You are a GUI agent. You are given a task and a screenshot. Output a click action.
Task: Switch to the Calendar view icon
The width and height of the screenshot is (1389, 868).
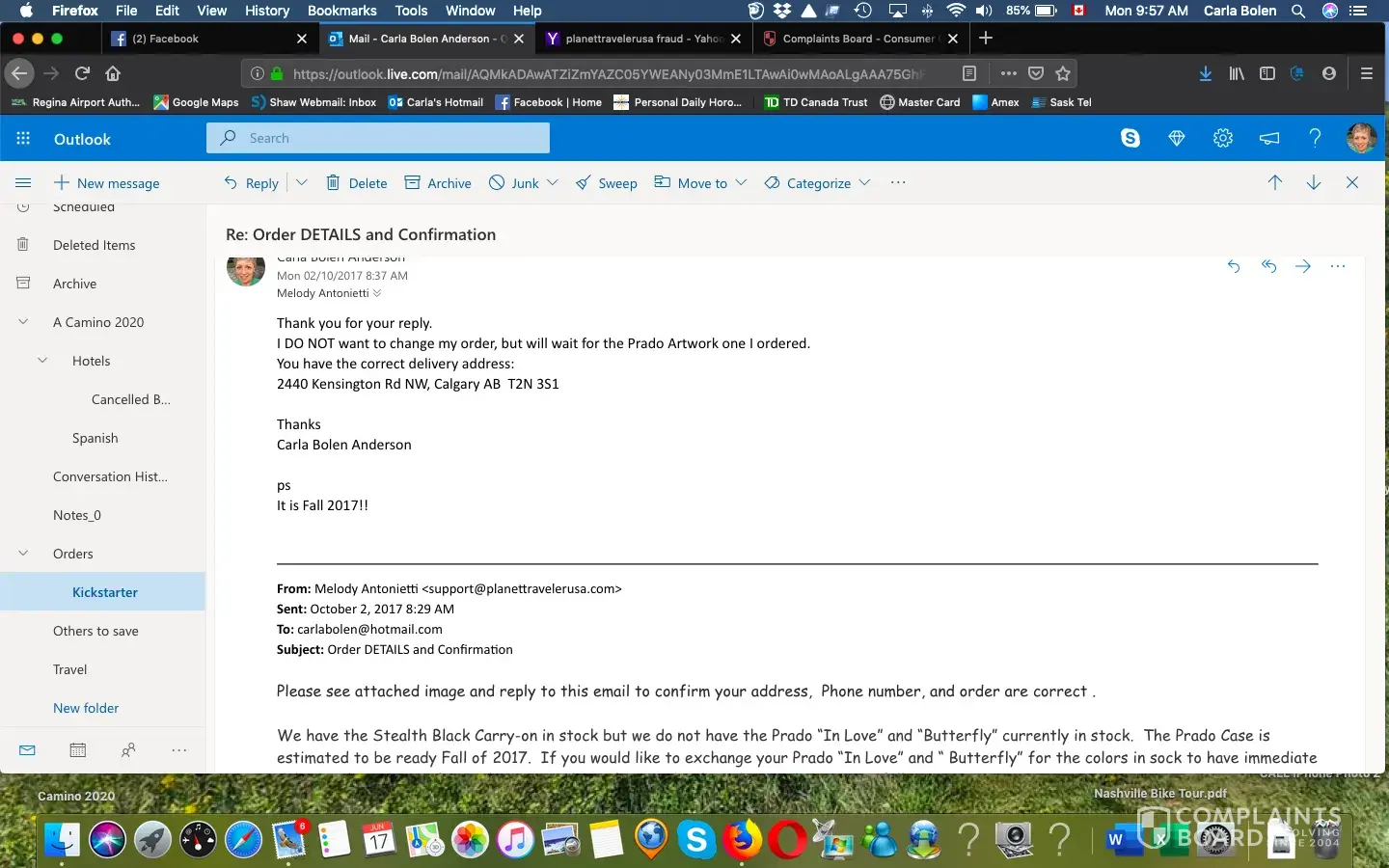pos(78,750)
